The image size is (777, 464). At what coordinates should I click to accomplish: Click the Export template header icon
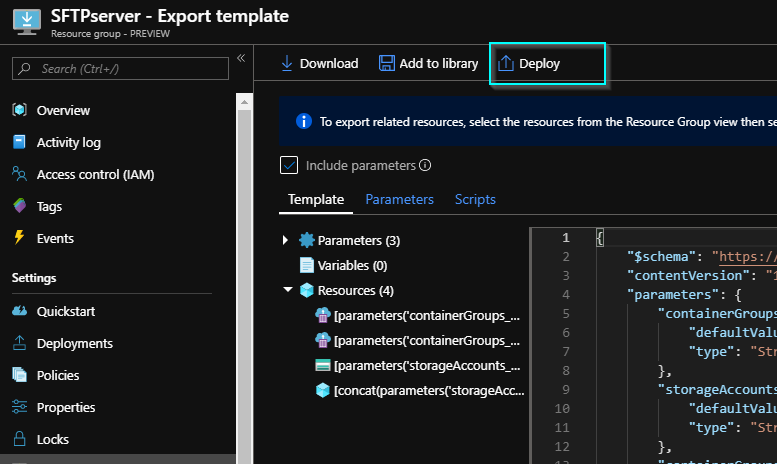point(26,22)
